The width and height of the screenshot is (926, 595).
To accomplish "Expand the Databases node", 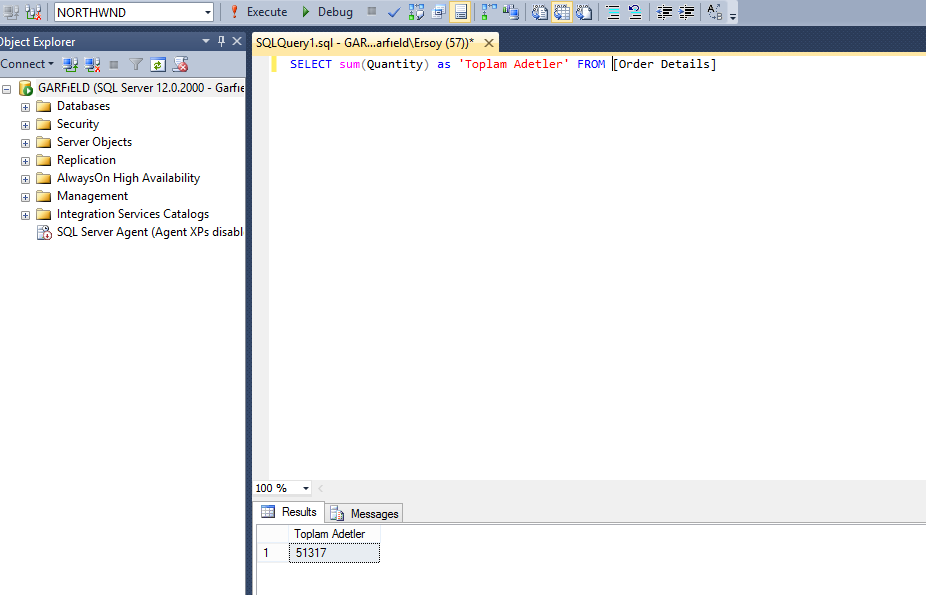I will tap(24, 106).
